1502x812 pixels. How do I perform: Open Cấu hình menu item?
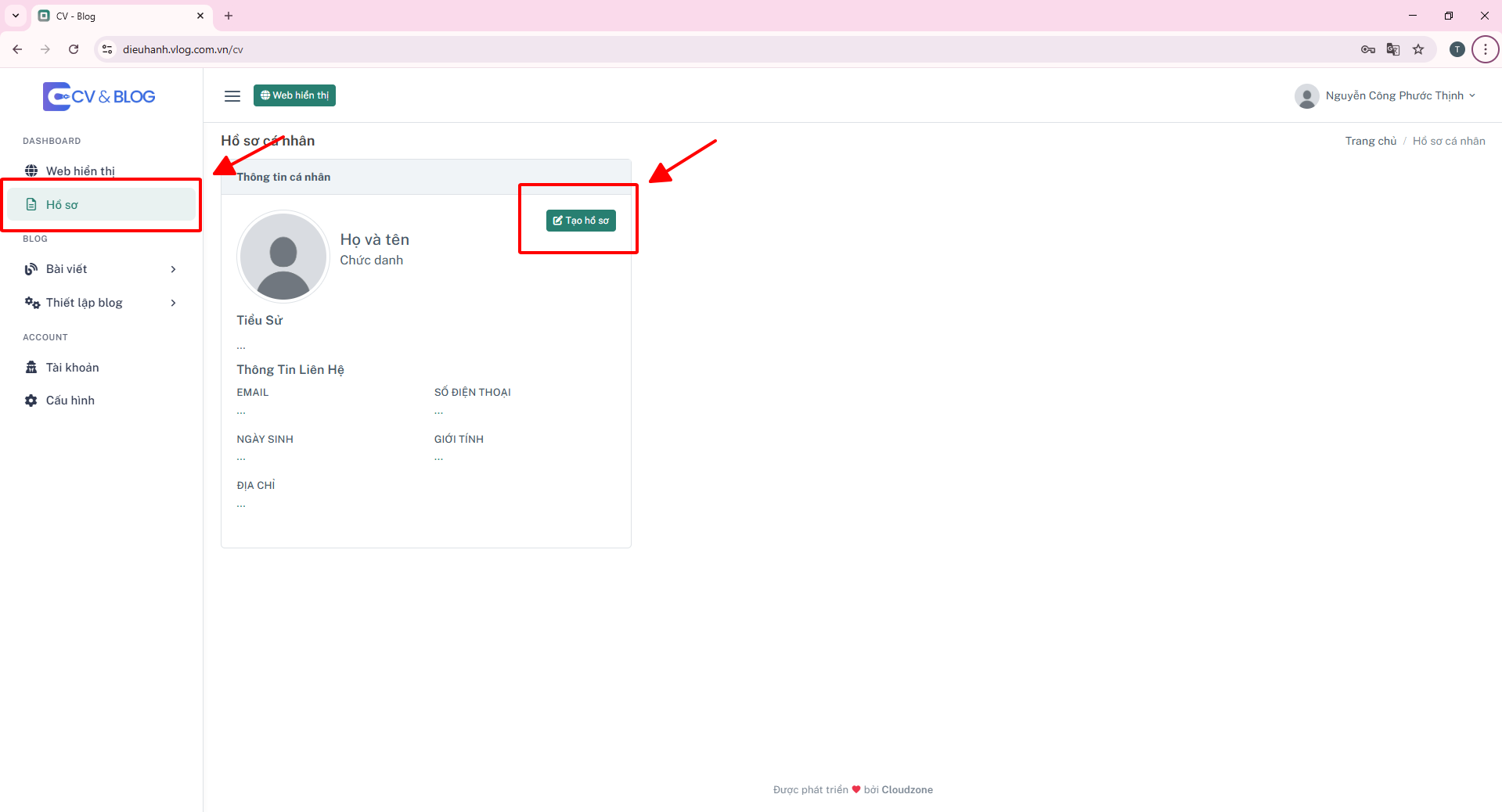pos(101,401)
